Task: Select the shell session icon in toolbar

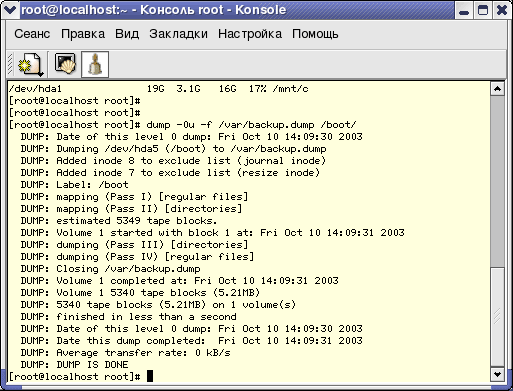Action: pos(65,64)
